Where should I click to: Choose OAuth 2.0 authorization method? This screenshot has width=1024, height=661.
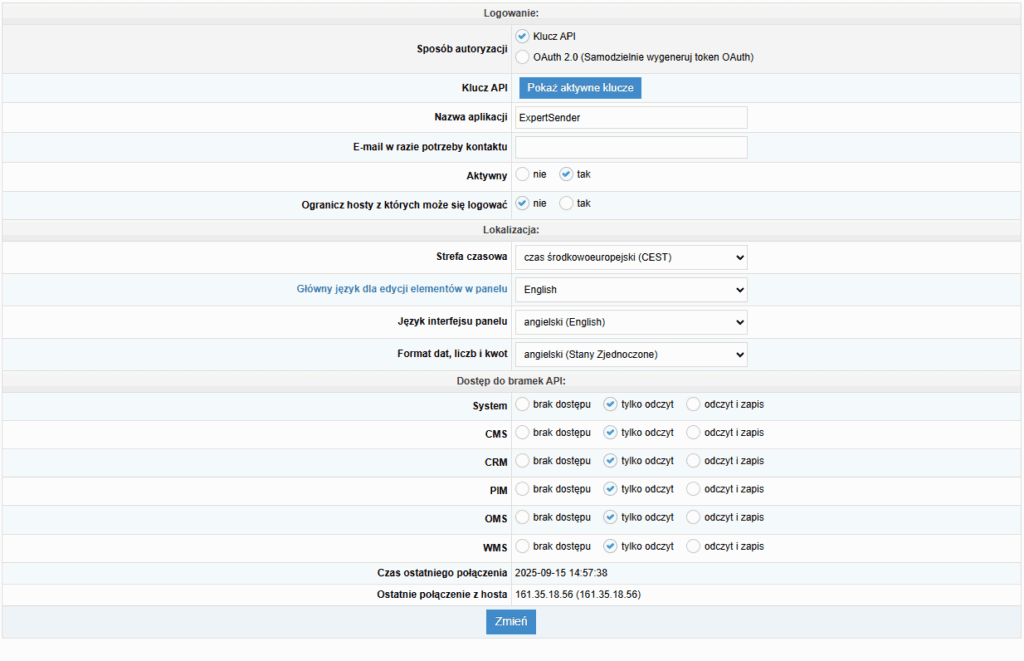(522, 57)
